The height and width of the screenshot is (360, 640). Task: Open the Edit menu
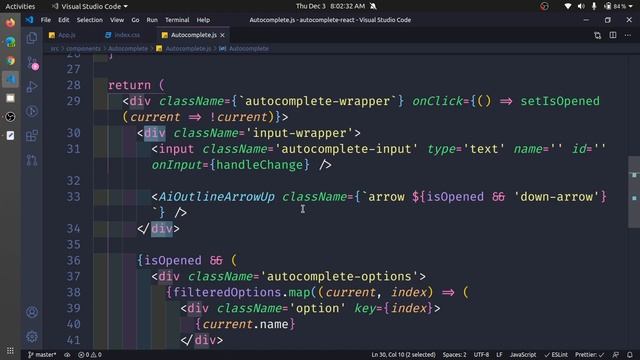pos(63,20)
